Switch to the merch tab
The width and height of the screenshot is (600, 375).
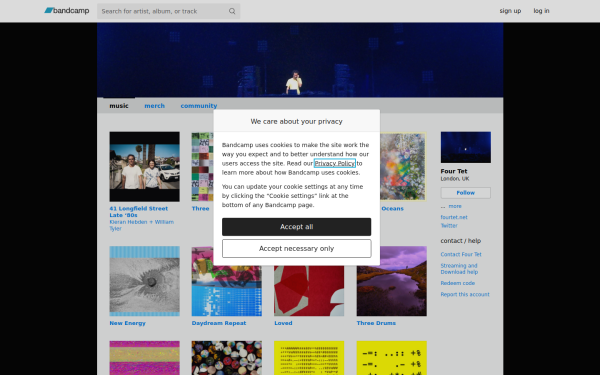pyautogui.click(x=155, y=106)
